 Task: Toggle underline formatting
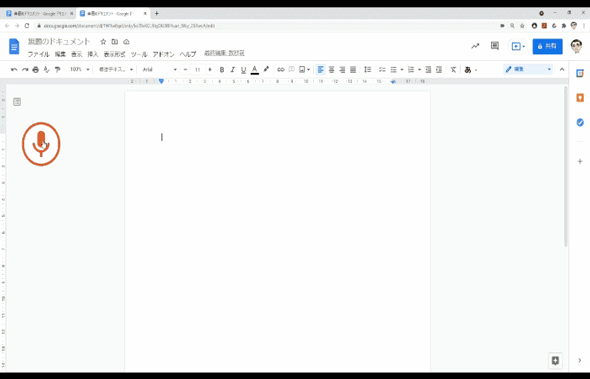243,70
